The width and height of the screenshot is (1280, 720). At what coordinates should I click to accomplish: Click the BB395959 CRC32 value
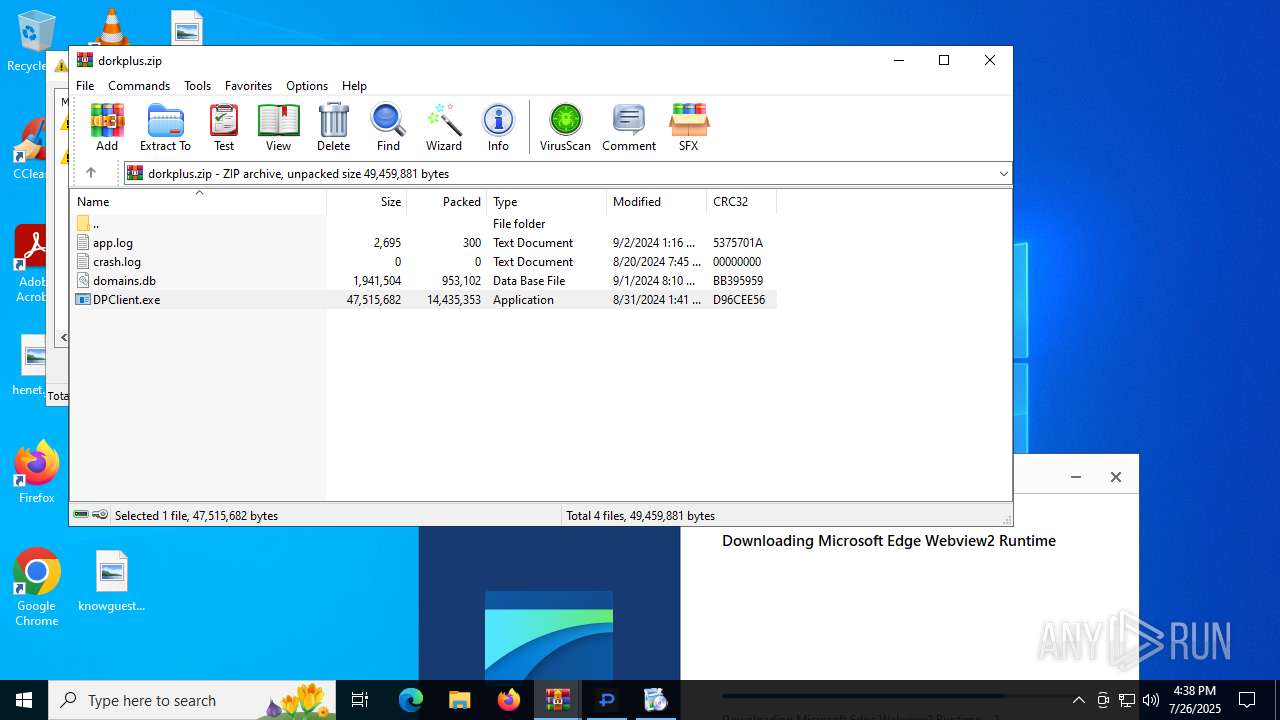point(738,281)
